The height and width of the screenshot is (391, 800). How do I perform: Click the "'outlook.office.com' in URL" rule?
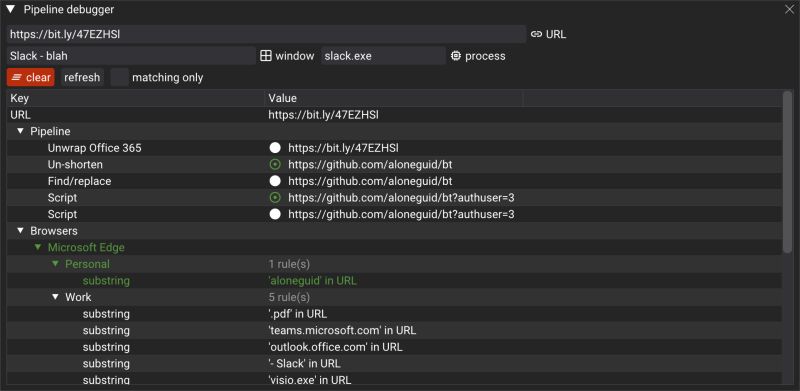pyautogui.click(x=335, y=347)
